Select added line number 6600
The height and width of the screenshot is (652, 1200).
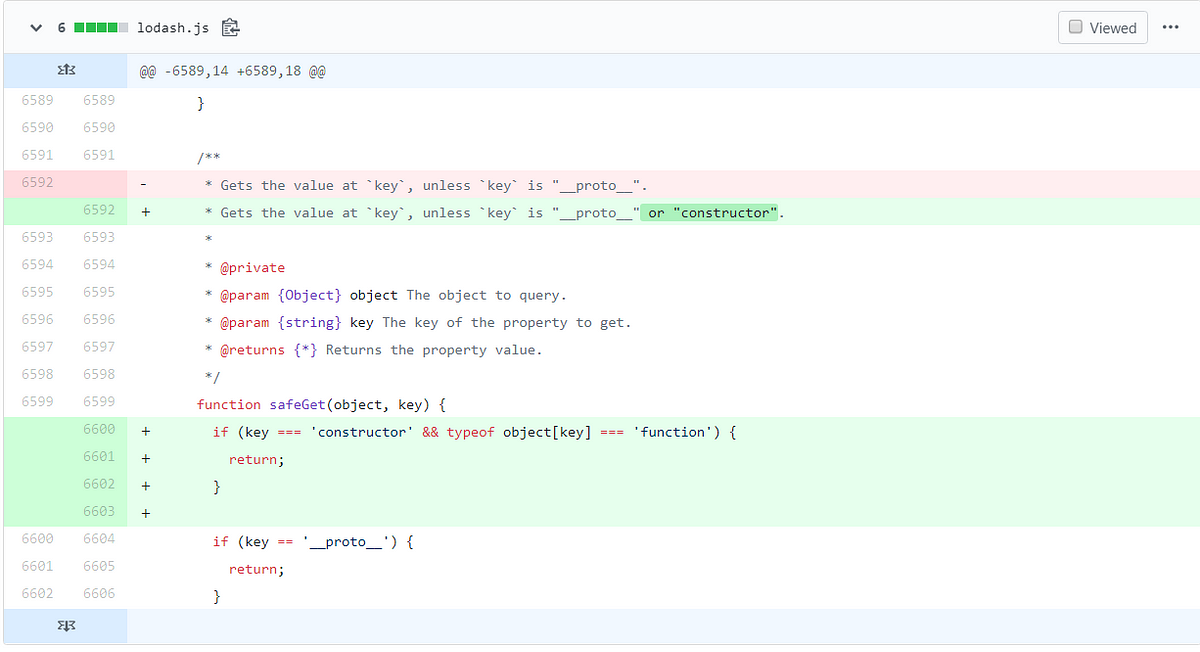(x=98, y=429)
